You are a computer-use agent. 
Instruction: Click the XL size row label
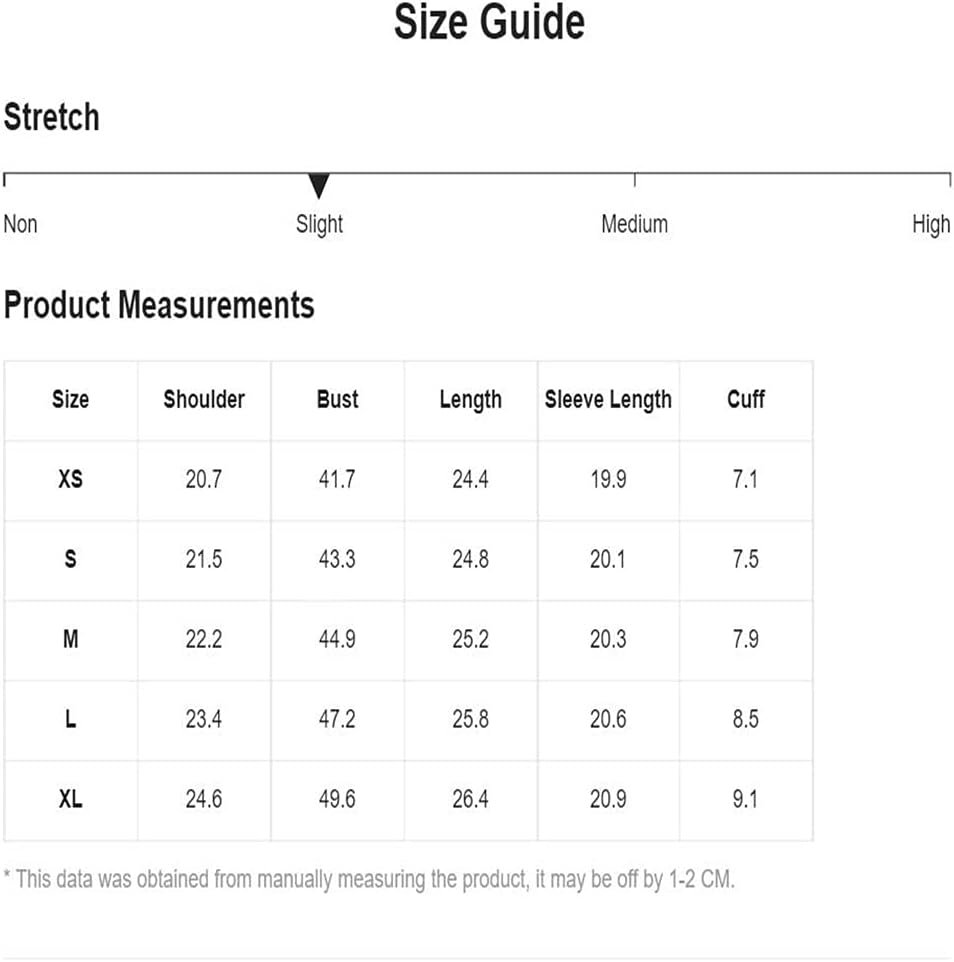pos(71,799)
